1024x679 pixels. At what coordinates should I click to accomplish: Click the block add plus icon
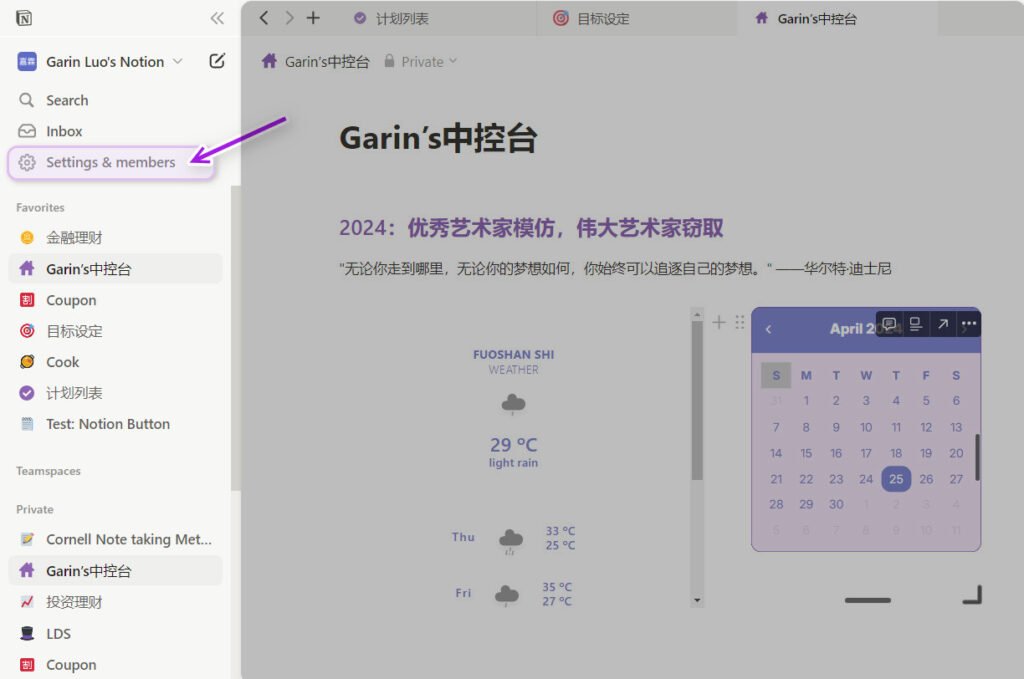719,322
